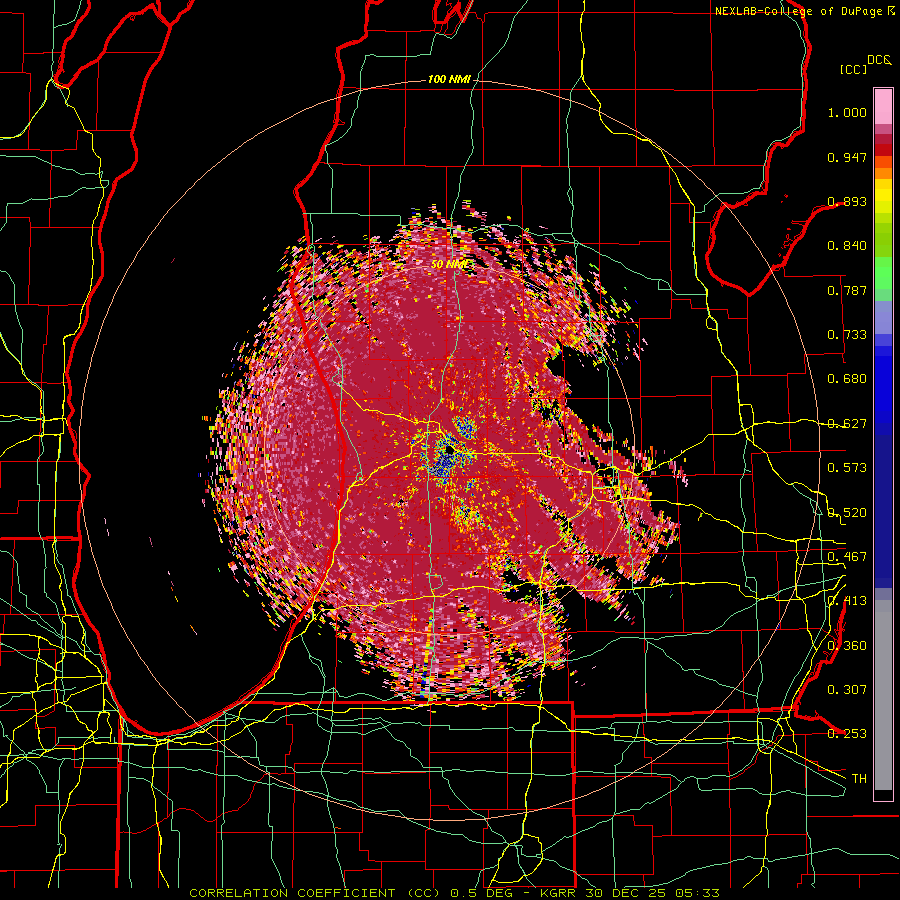
Task: Click the DC label above the color bar
Action: point(879,60)
